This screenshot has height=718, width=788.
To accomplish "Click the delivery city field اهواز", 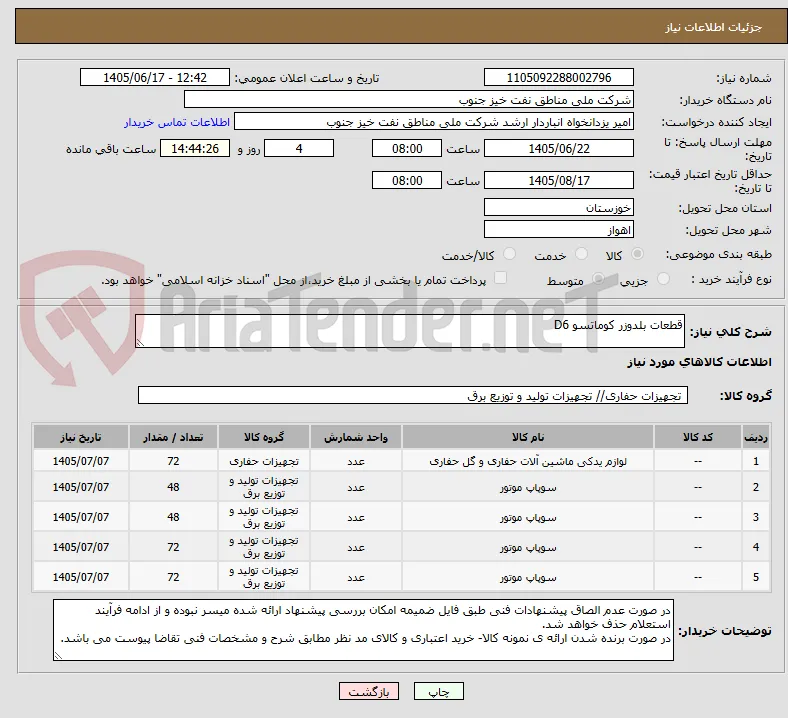I will tap(558, 230).
